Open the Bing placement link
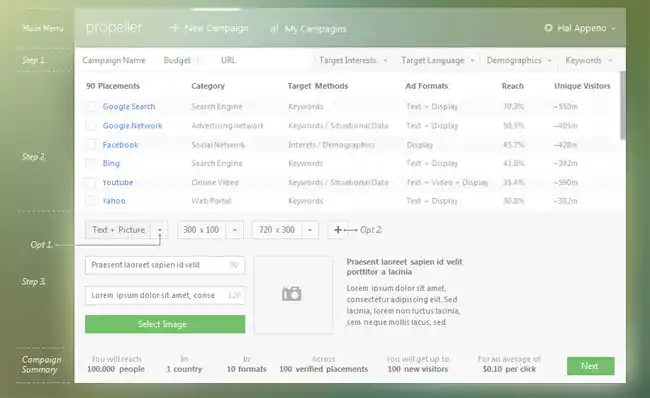The width and height of the screenshot is (650, 398). click(111, 163)
